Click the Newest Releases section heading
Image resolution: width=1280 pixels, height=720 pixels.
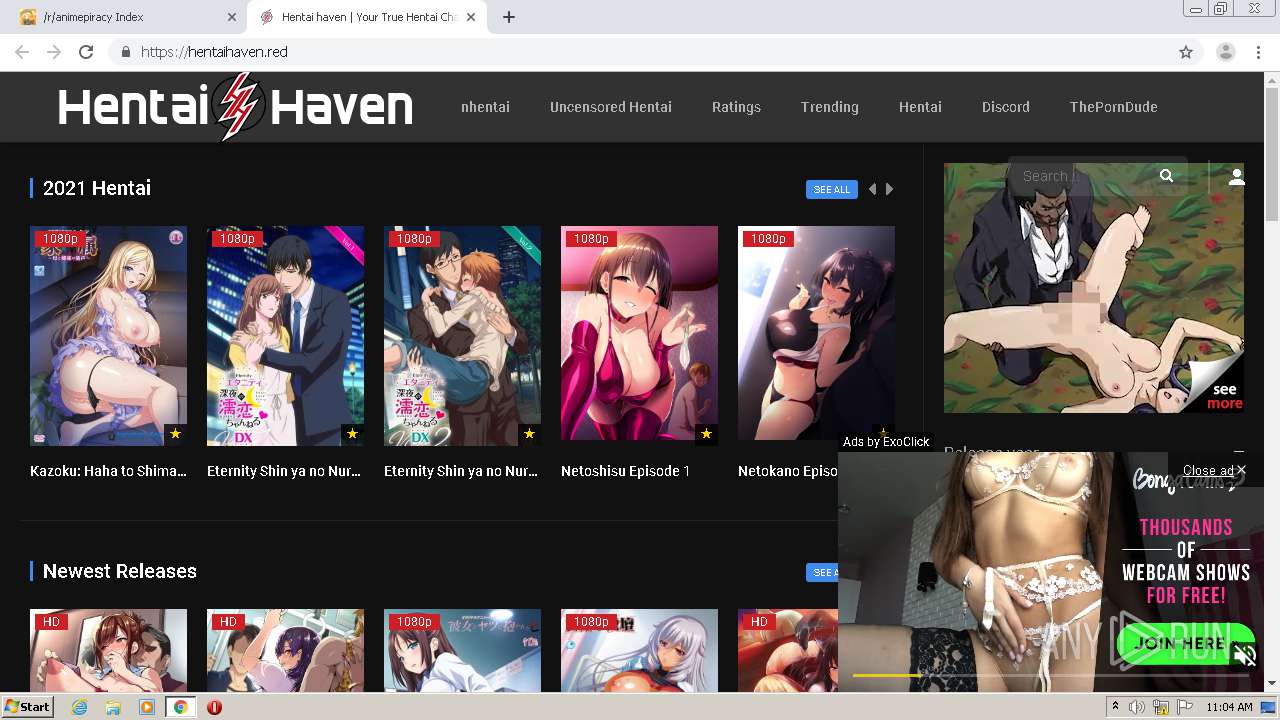[120, 571]
